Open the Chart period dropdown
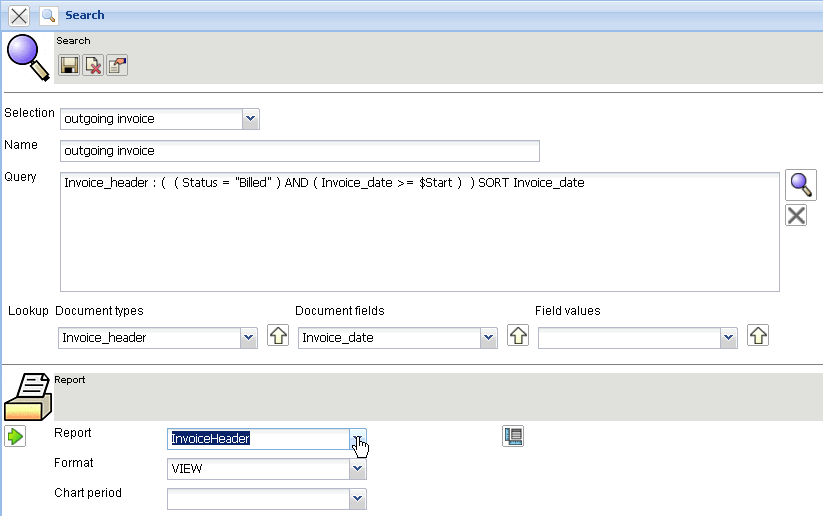Screen dimensions: 823x516 (357, 497)
